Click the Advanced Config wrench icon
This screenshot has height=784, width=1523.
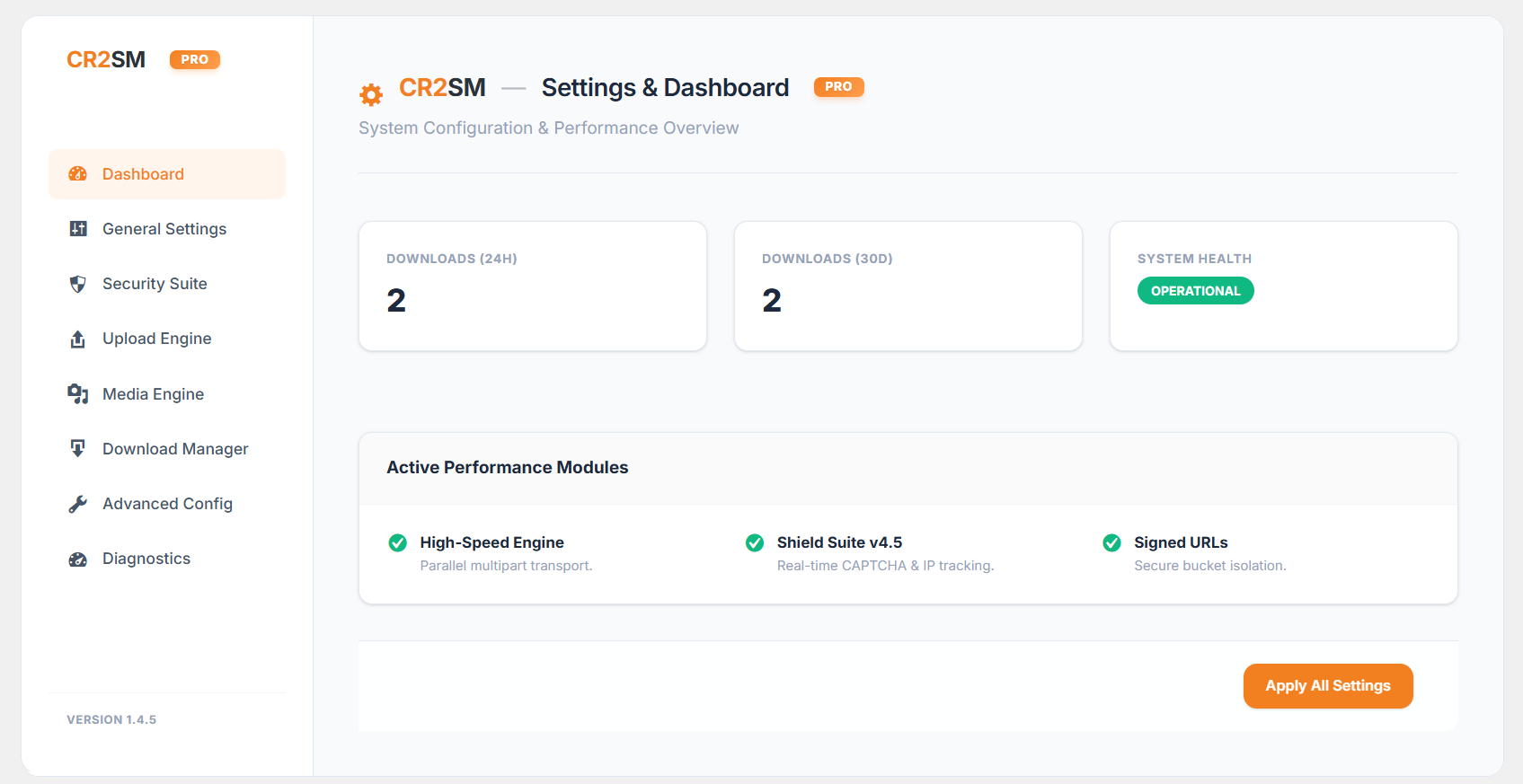(78, 504)
